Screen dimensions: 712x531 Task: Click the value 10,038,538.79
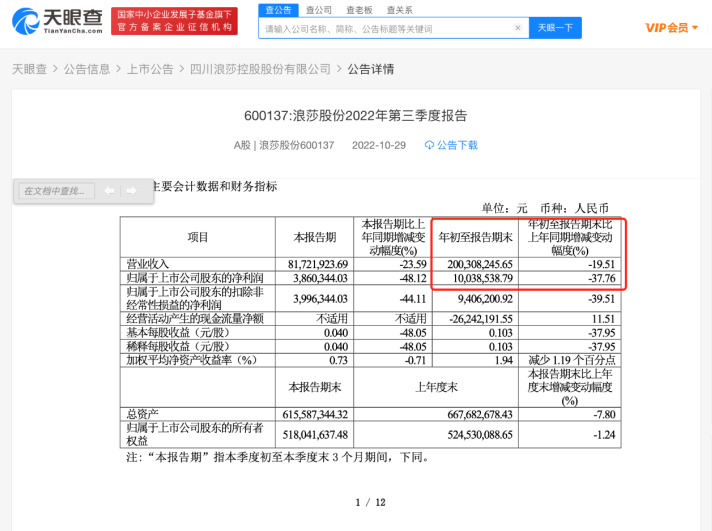point(483,278)
